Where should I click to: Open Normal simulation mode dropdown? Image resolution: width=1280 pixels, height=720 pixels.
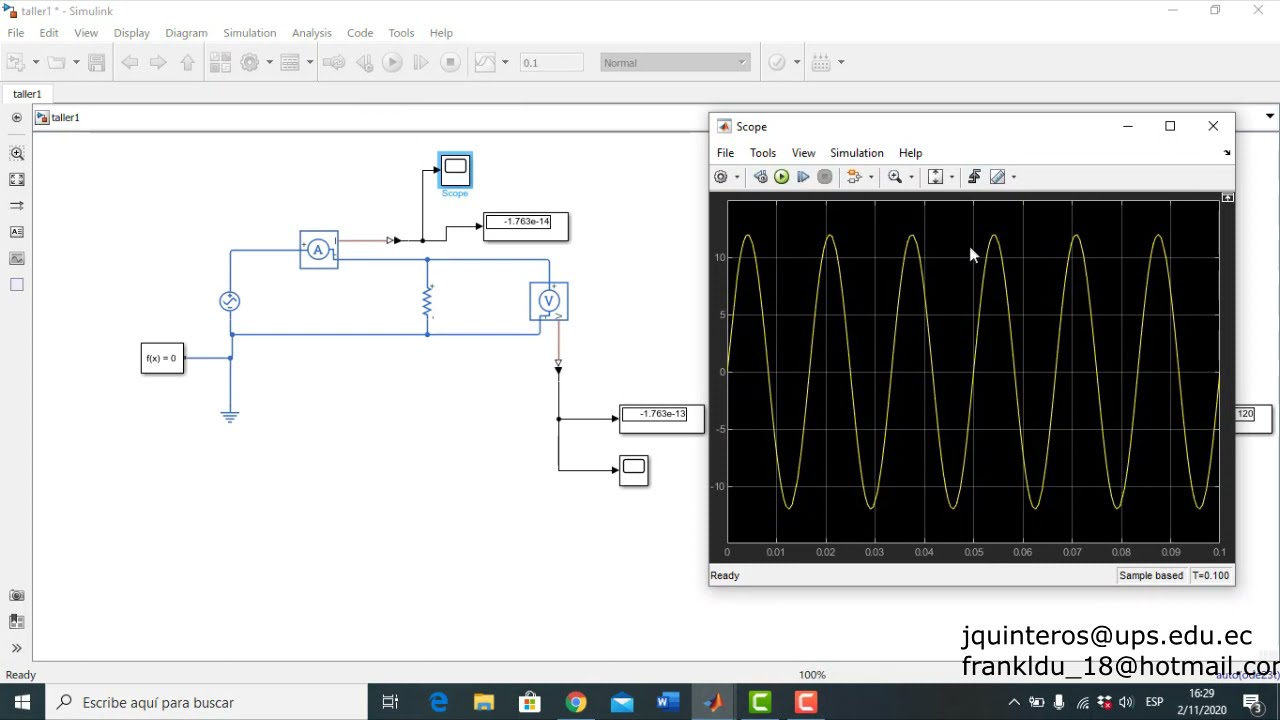coord(675,63)
